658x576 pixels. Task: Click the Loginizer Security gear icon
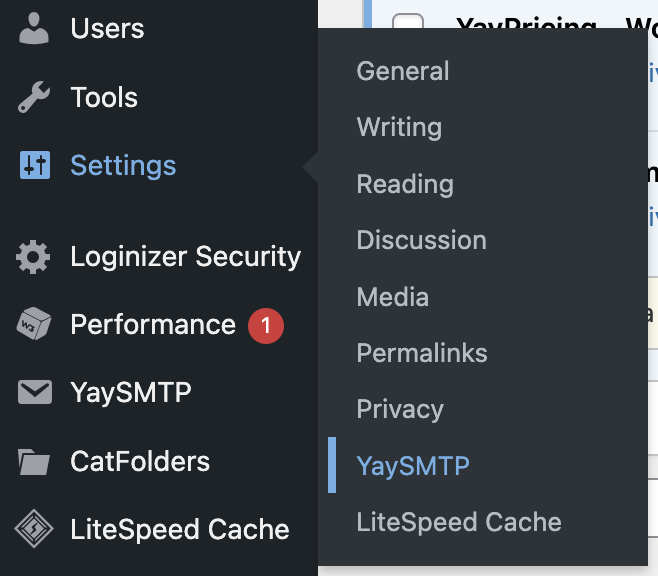[33, 257]
